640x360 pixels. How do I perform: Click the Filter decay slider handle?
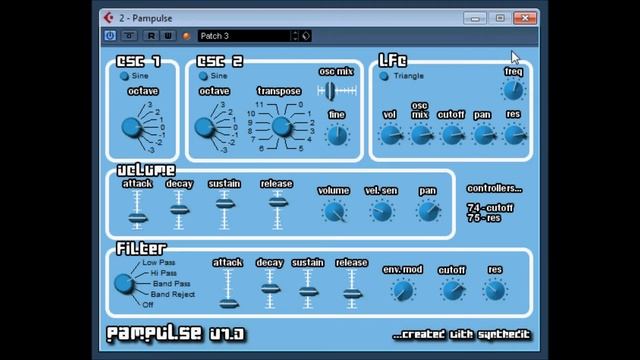[x=270, y=289]
